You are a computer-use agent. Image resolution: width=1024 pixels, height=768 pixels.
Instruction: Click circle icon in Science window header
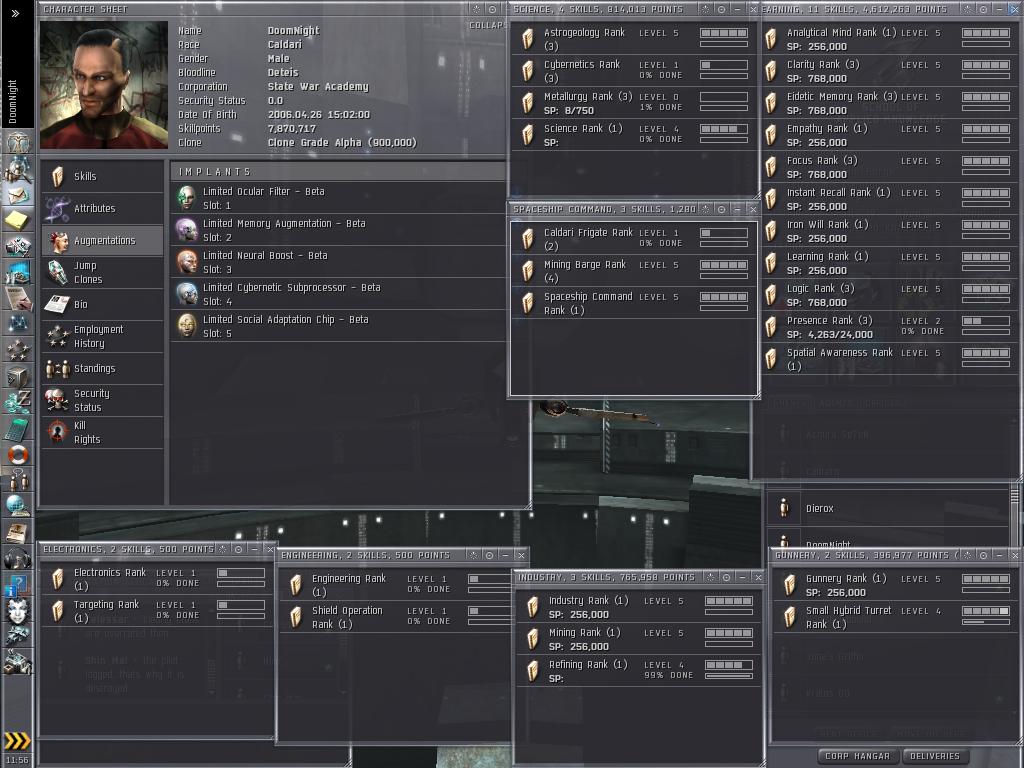coord(722,9)
